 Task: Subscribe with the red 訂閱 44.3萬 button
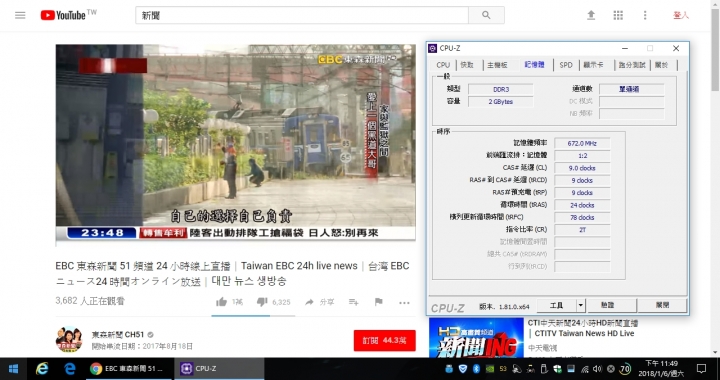[385, 341]
